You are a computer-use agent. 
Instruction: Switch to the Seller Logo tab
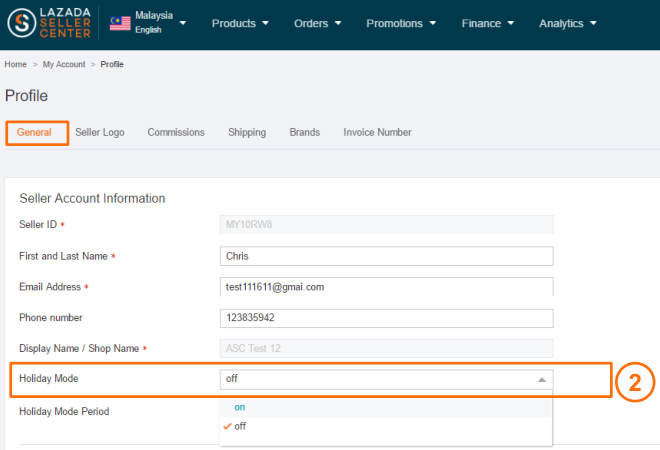click(100, 132)
